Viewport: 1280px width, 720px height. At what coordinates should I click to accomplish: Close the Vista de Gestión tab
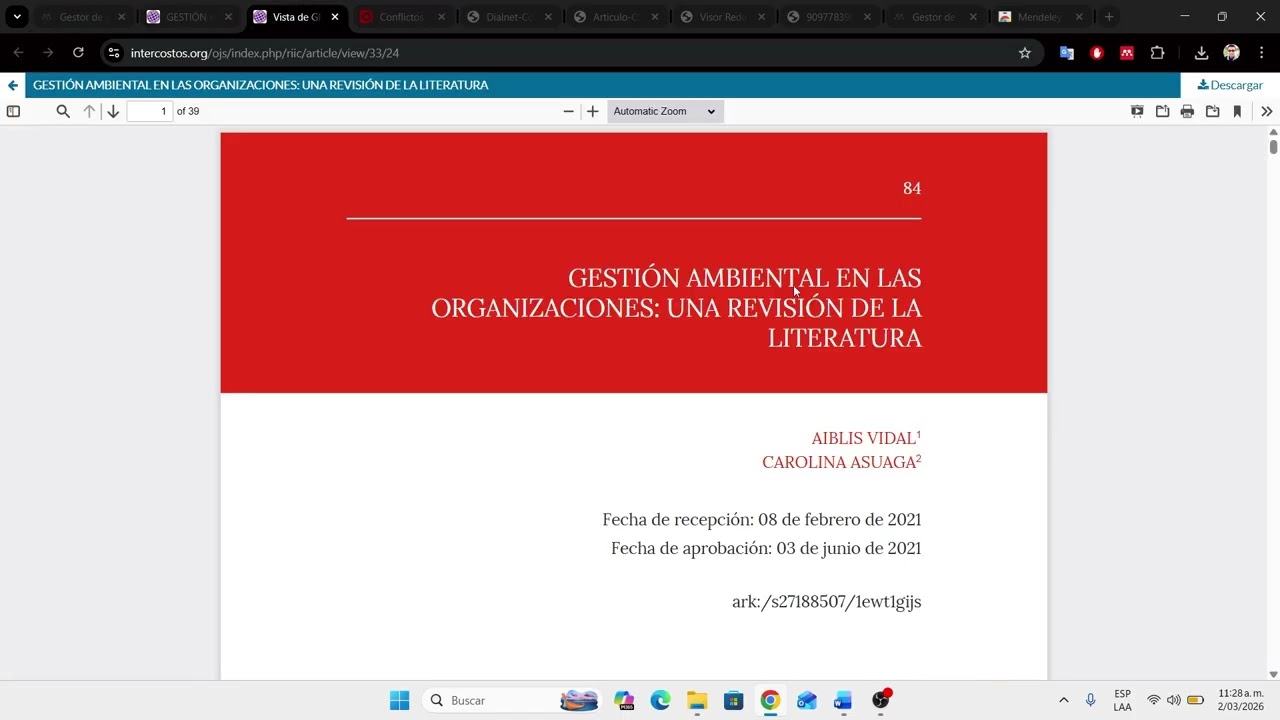334,17
